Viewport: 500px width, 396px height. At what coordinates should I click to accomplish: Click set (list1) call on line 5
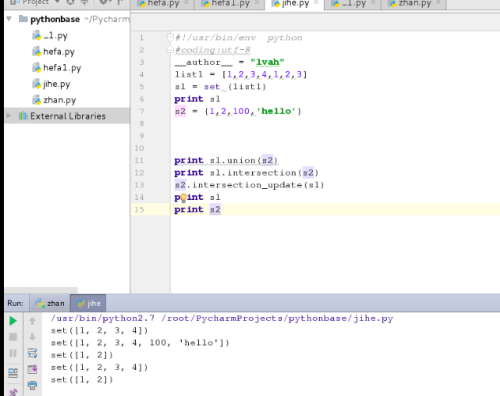(235, 87)
